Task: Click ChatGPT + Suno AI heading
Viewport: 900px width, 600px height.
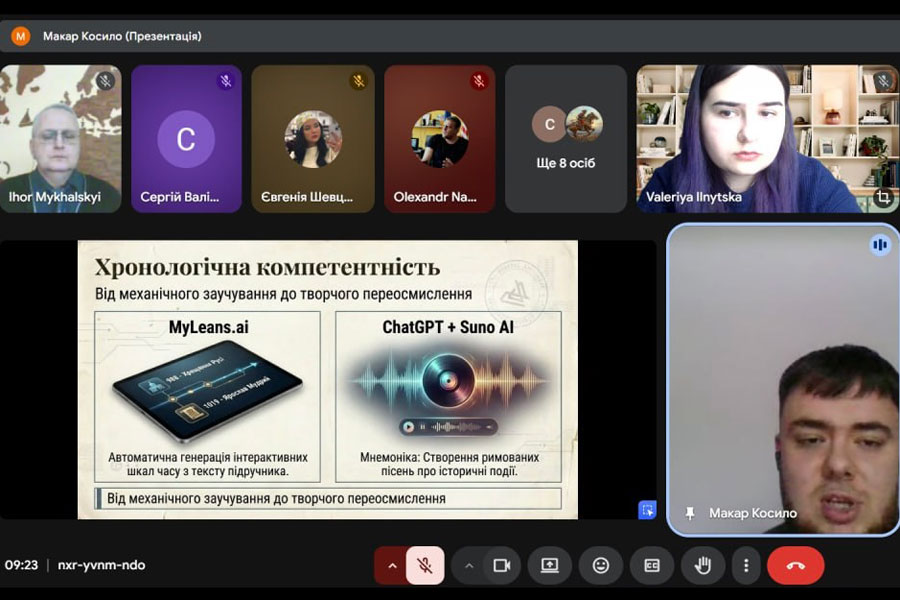Action: [x=448, y=327]
